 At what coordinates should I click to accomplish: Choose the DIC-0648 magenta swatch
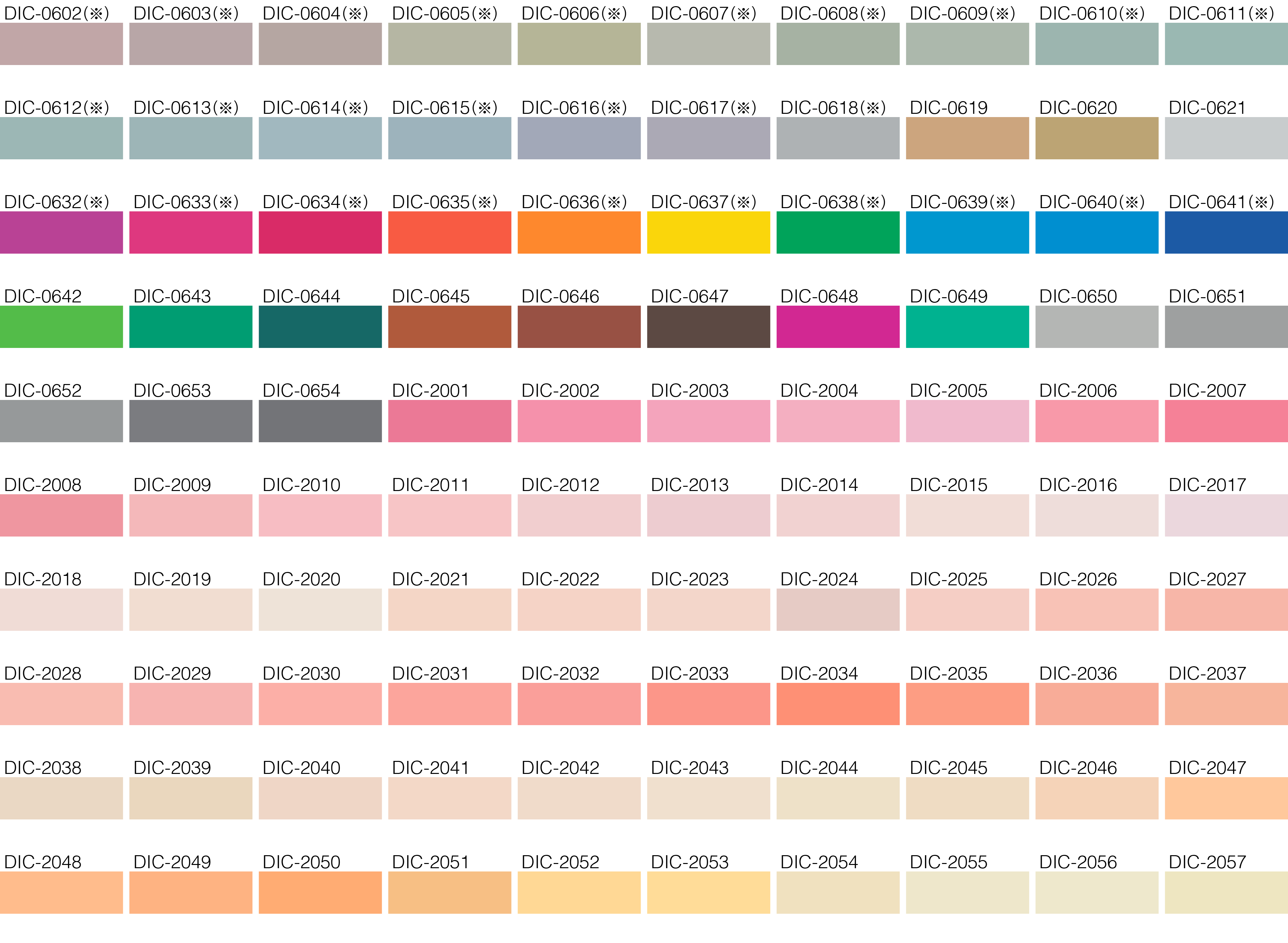coord(838,326)
